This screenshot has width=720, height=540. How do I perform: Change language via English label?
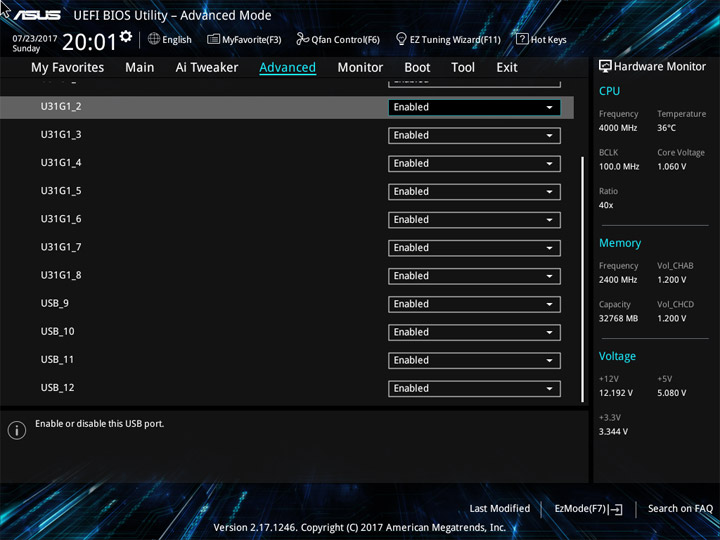coord(177,40)
